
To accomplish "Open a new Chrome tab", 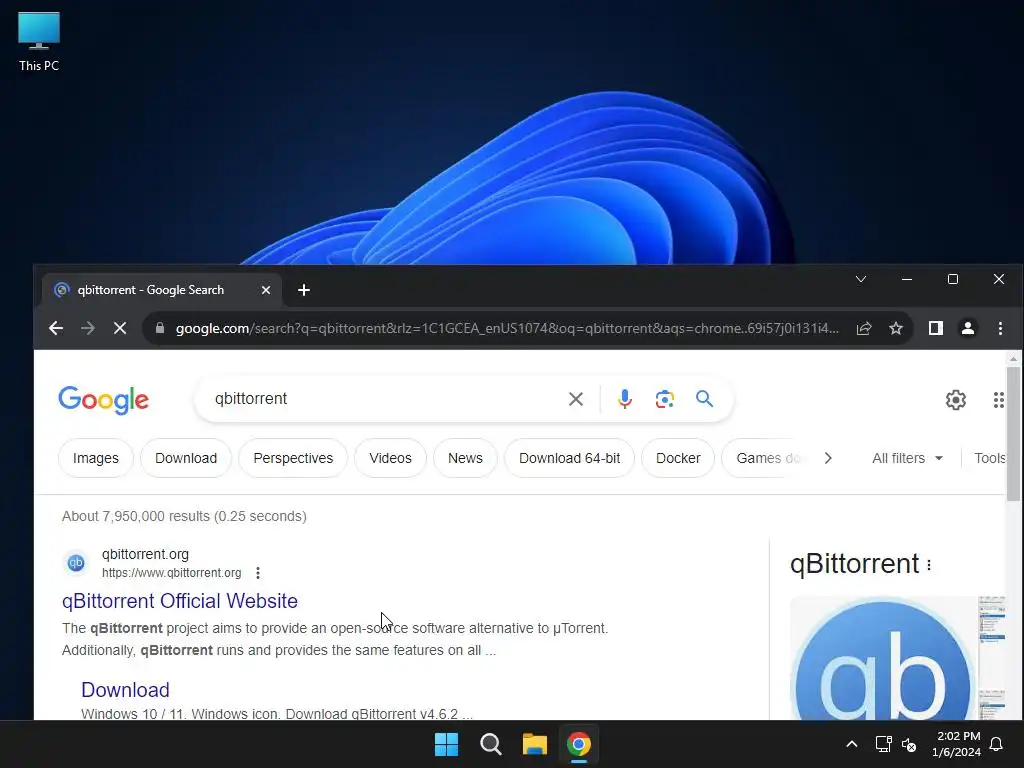I will [x=304, y=290].
